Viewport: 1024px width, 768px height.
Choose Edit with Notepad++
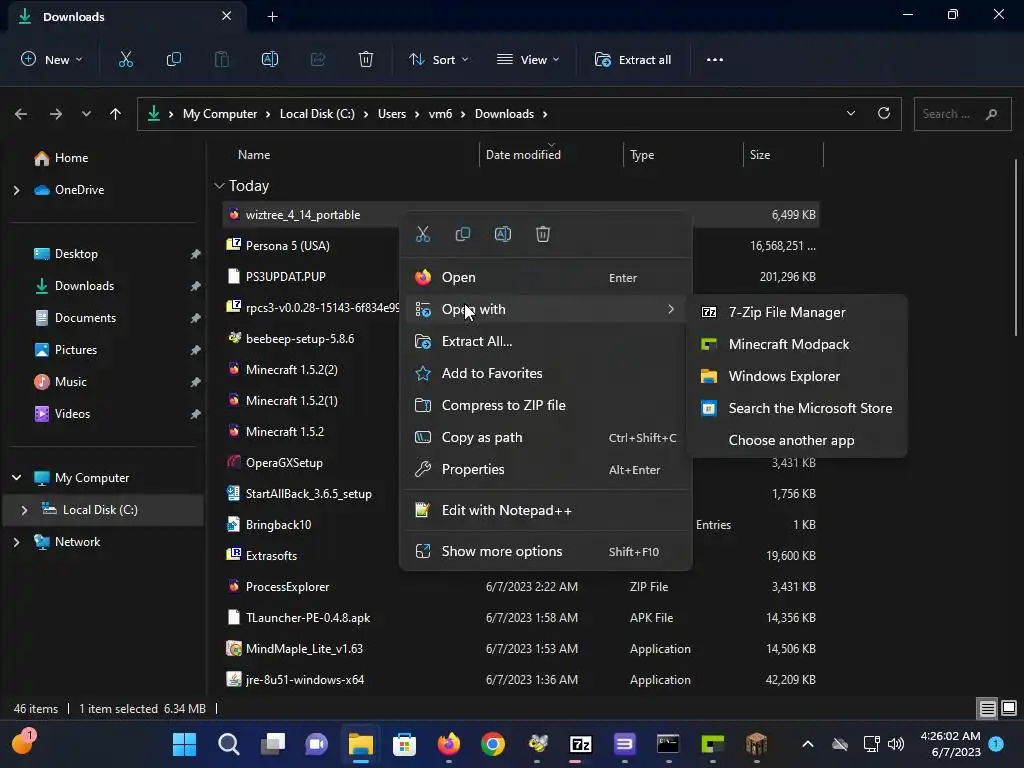point(547,510)
